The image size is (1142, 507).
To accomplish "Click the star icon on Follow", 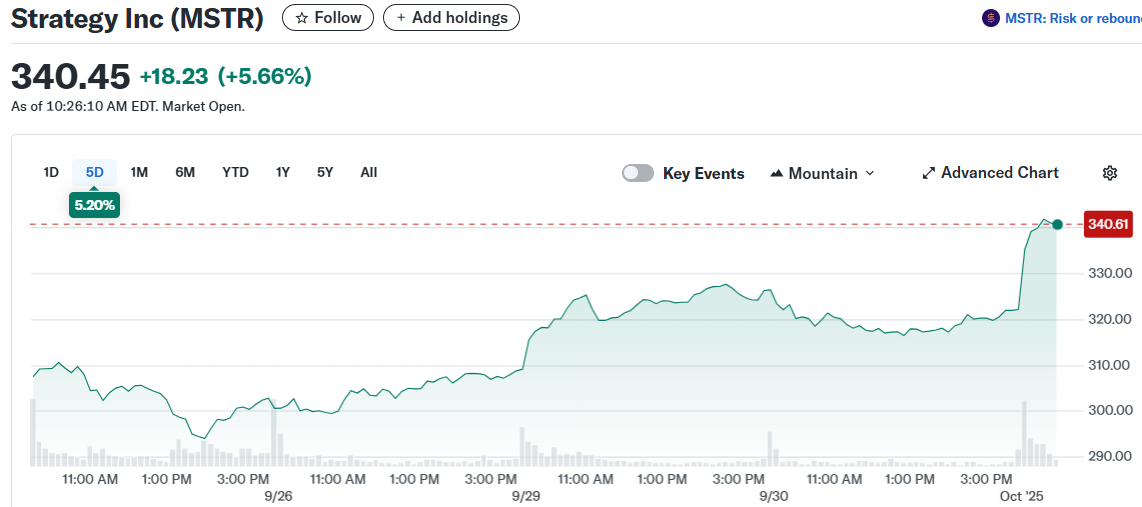I will [301, 18].
